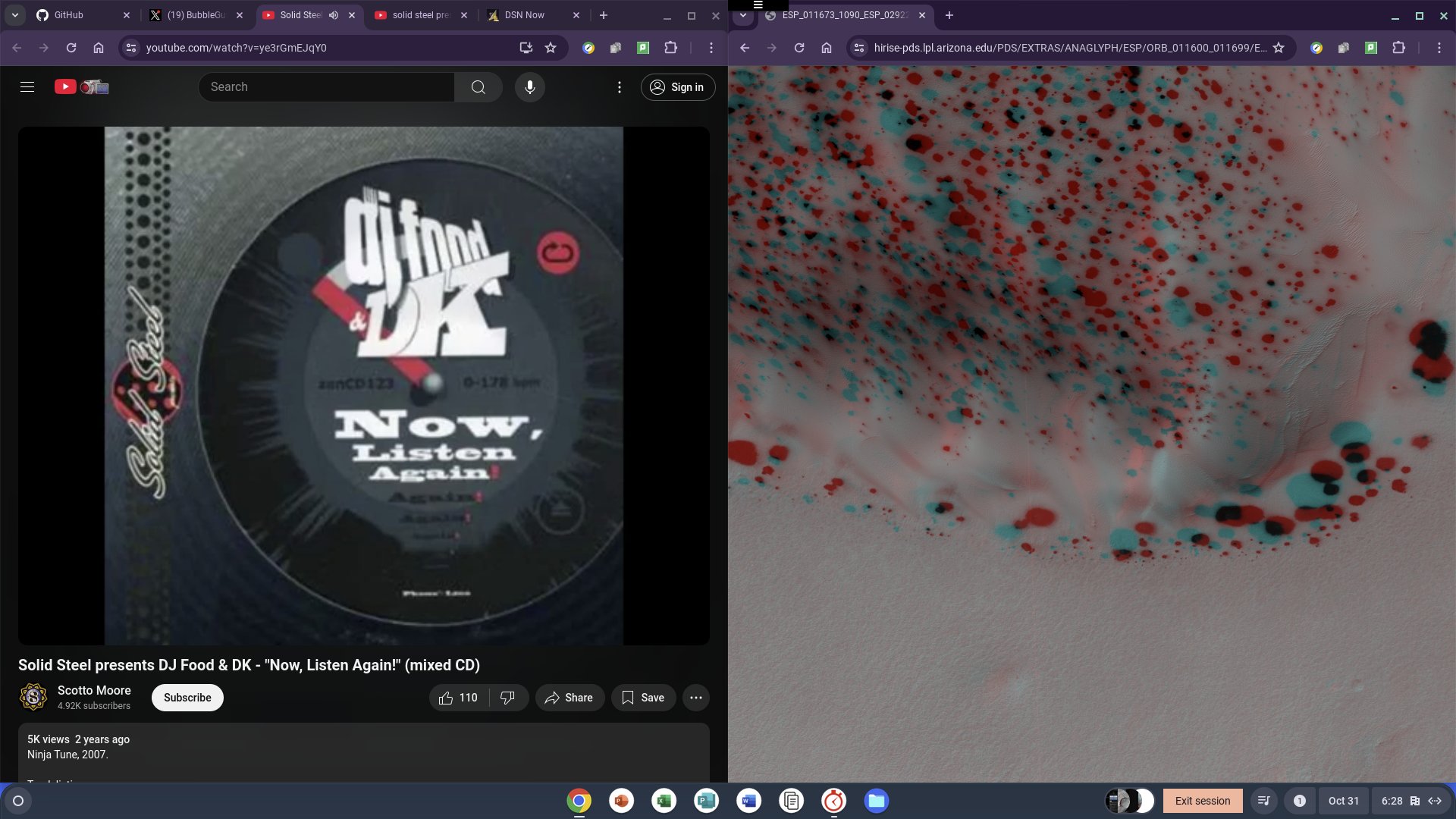Share the video via Share button
The height and width of the screenshot is (819, 1456).
point(570,698)
